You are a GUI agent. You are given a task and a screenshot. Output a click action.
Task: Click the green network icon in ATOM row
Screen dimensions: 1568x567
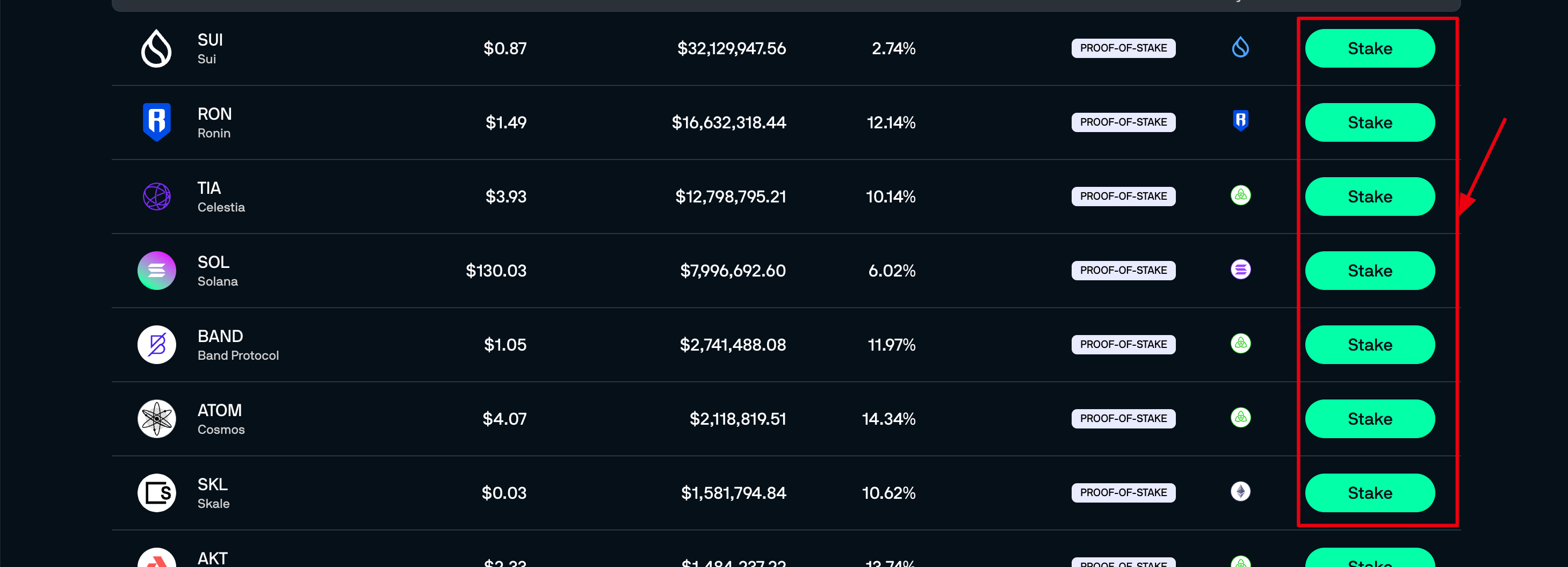pos(1240,418)
